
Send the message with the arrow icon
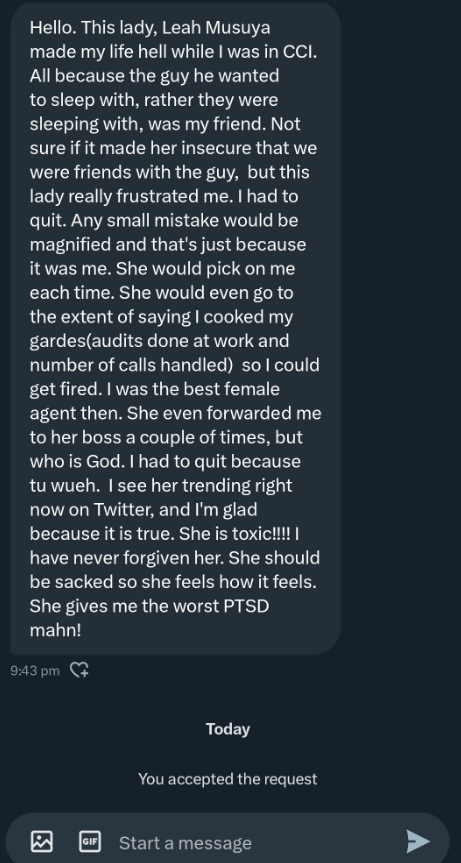(x=418, y=842)
